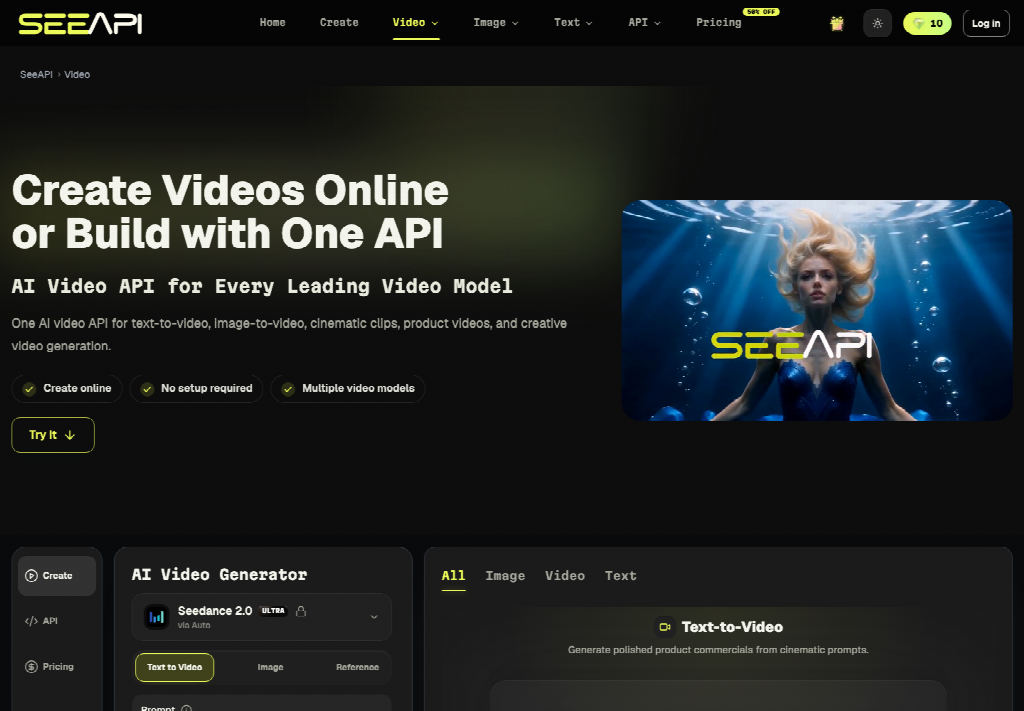Toggle the light/dark theme sun icon
1024x711 pixels.
877,24
